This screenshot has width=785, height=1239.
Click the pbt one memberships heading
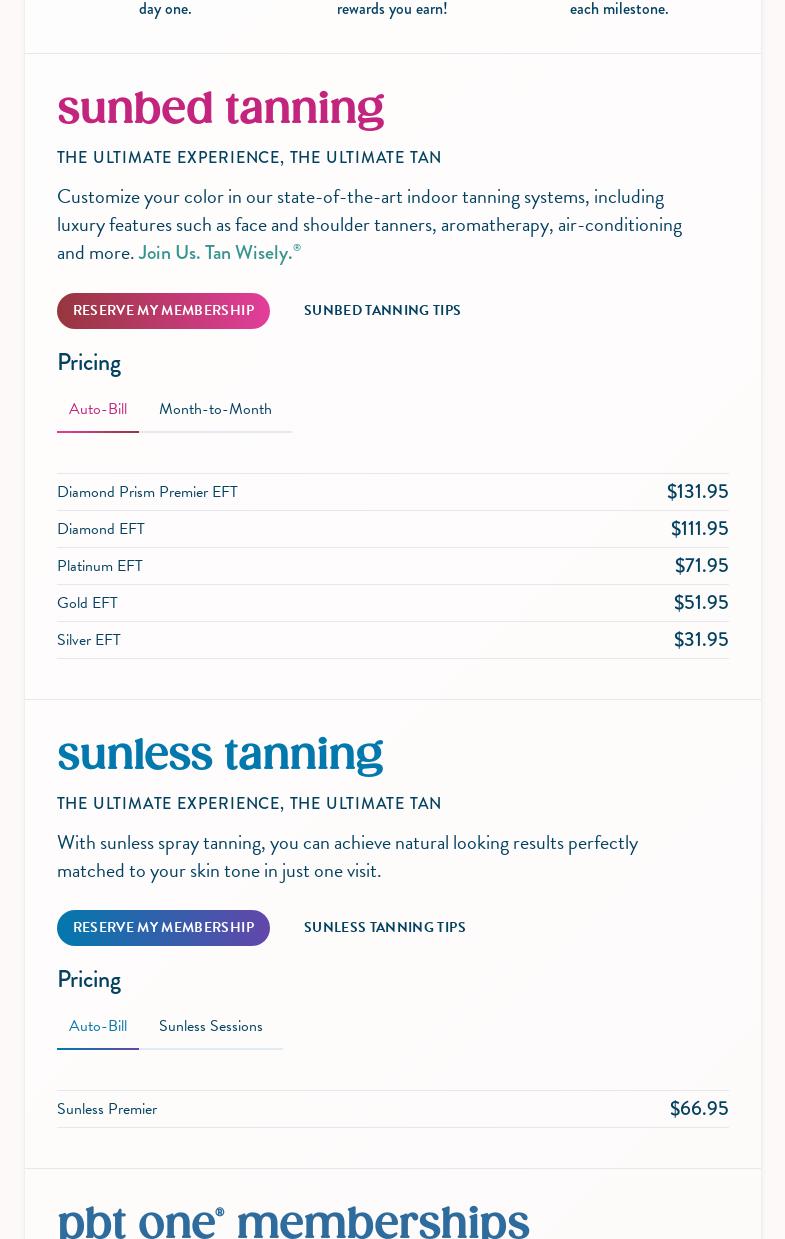click(293, 1221)
